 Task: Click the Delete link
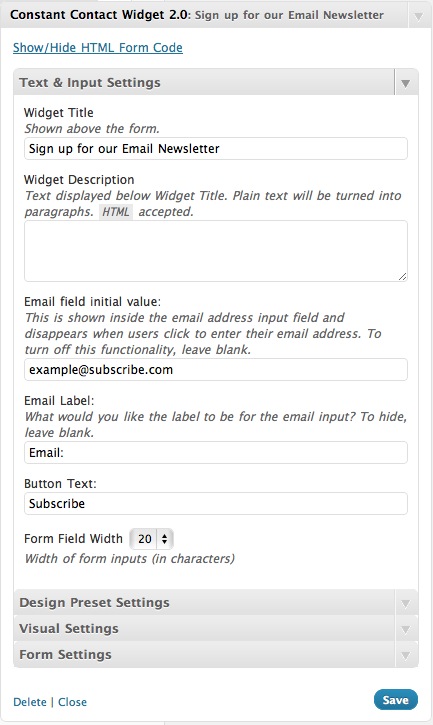pyautogui.click(x=30, y=702)
